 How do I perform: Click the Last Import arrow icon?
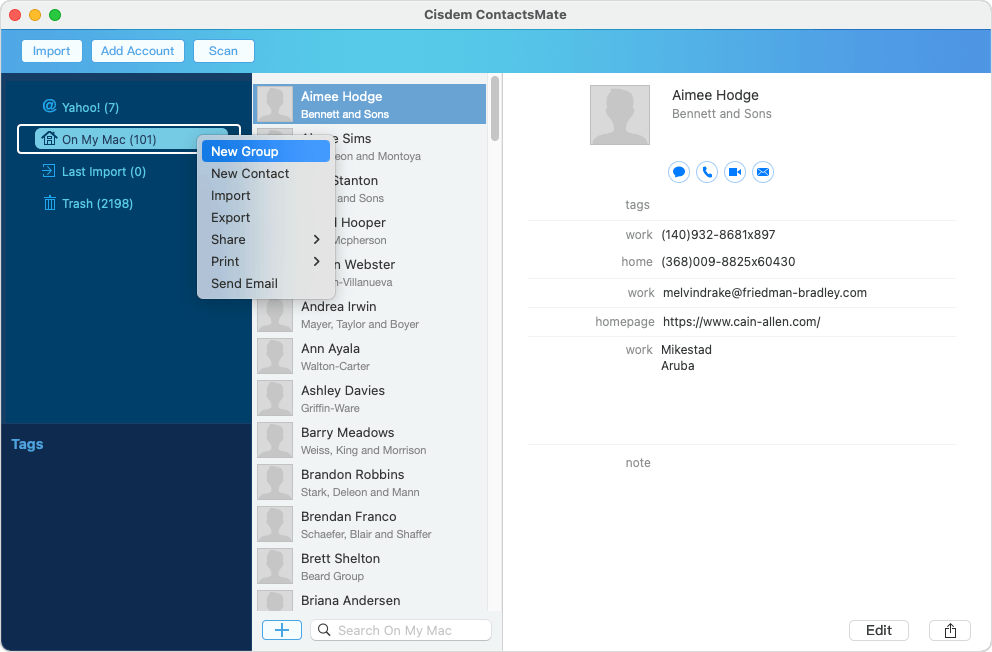[x=49, y=171]
